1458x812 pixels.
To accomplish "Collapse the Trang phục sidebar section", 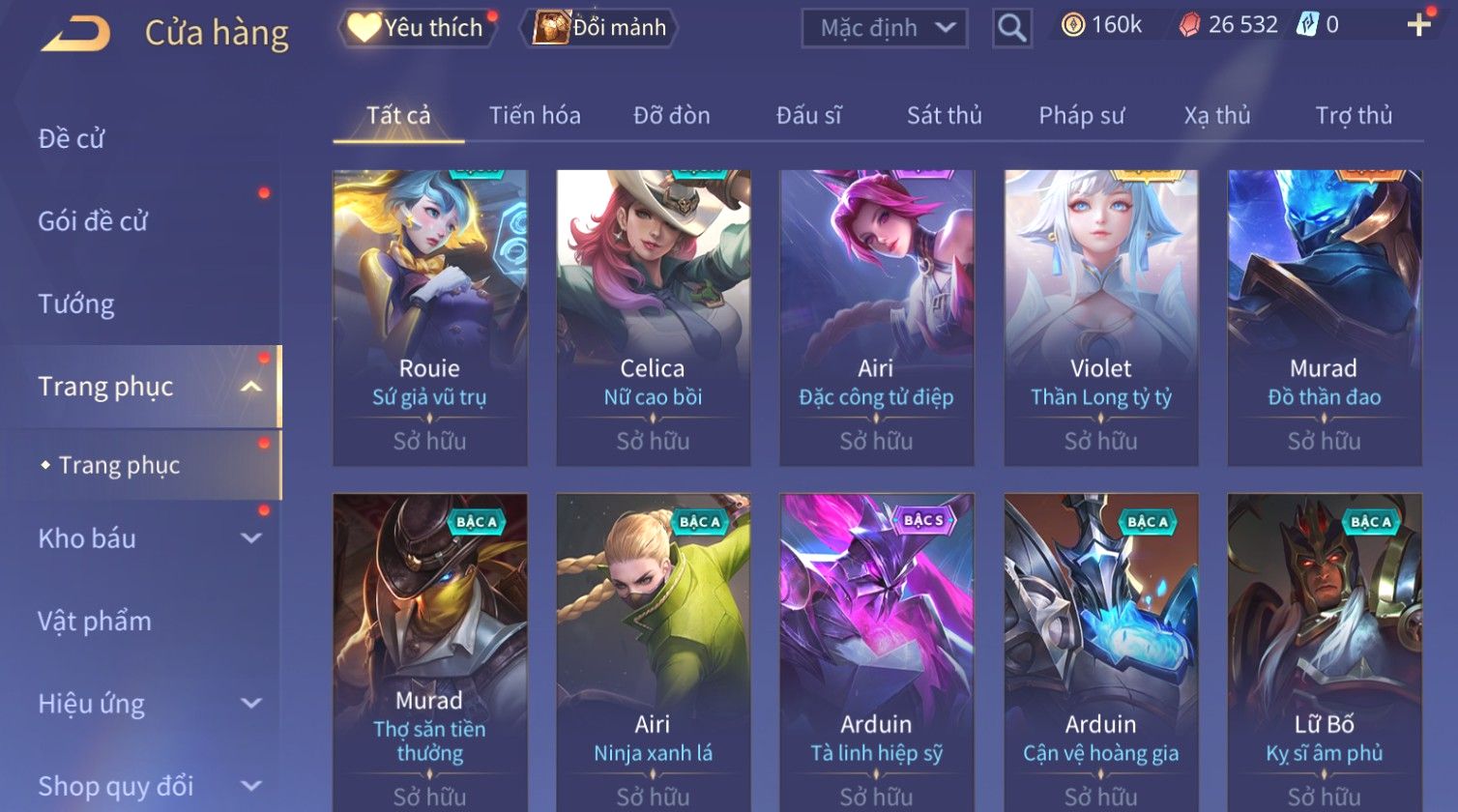I will coord(251,387).
